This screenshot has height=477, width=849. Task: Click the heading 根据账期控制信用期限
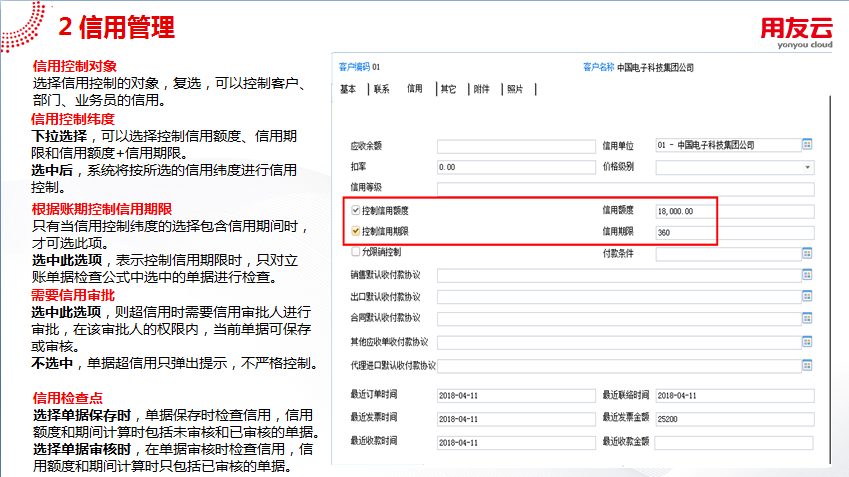102,209
